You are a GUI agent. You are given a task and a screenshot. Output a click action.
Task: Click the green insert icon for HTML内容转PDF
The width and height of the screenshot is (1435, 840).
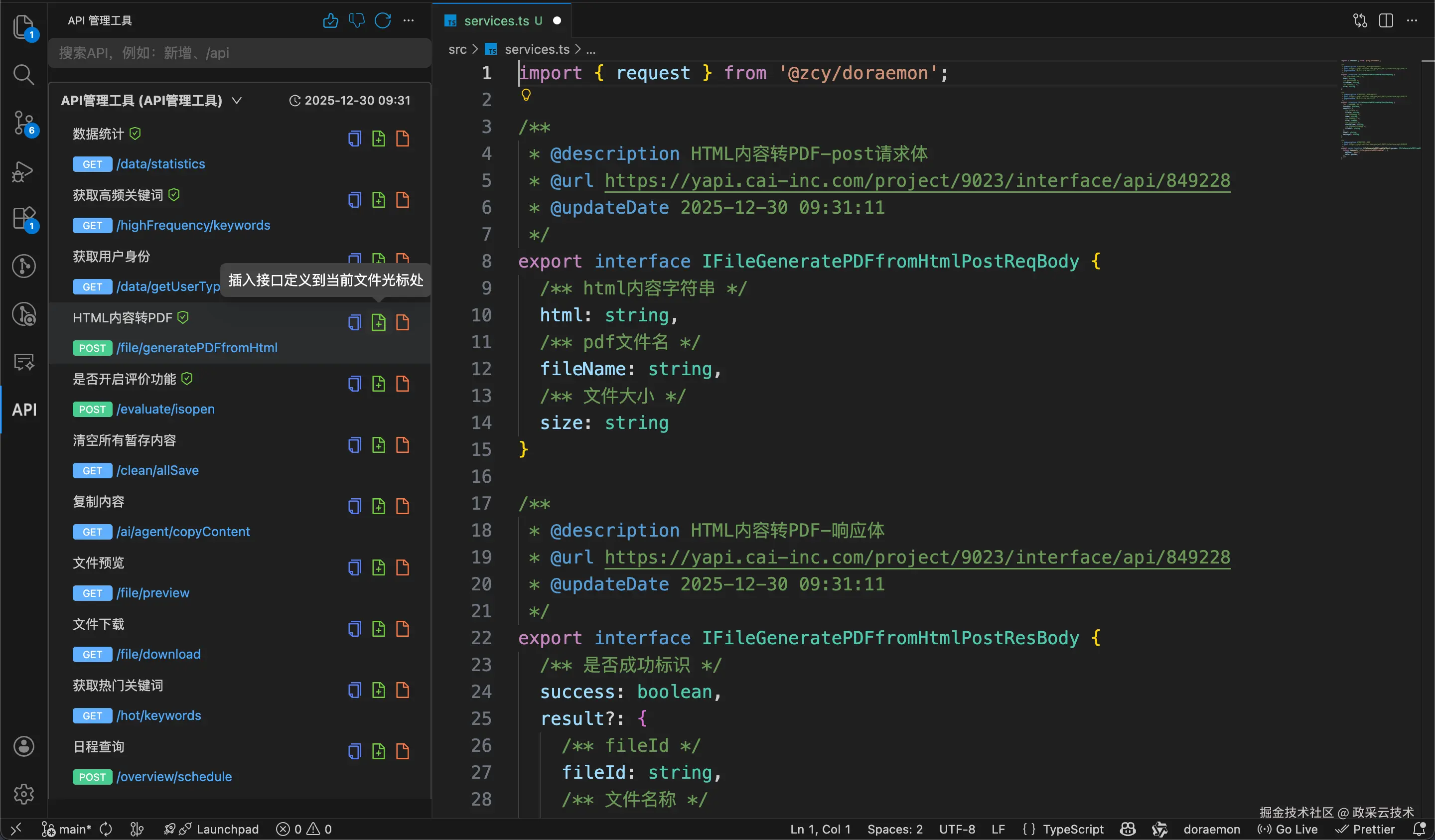click(379, 322)
